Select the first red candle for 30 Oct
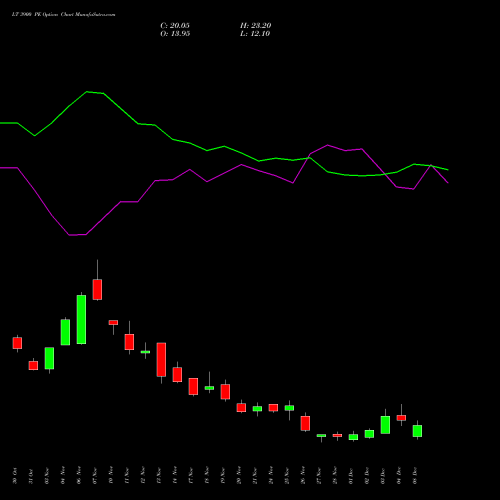 17,343
